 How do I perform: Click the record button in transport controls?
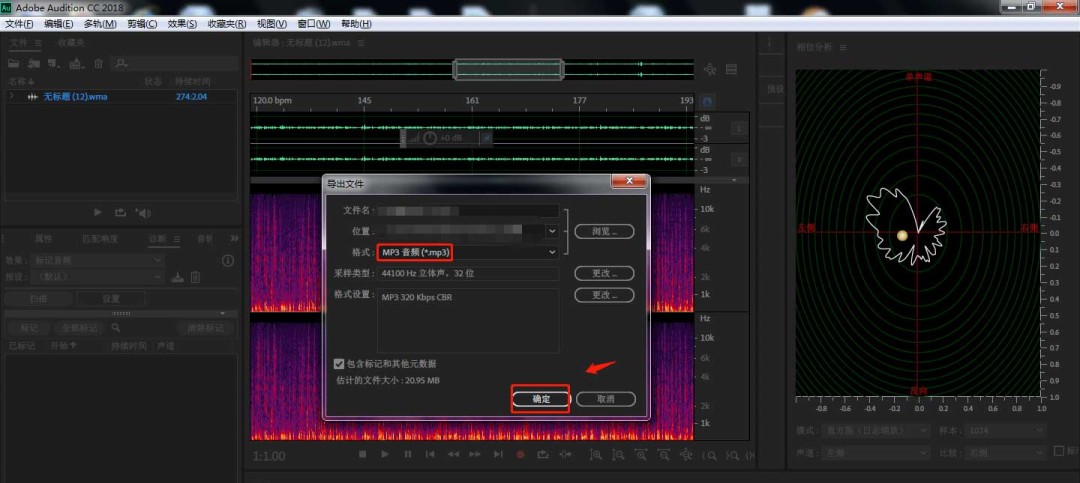click(520, 454)
